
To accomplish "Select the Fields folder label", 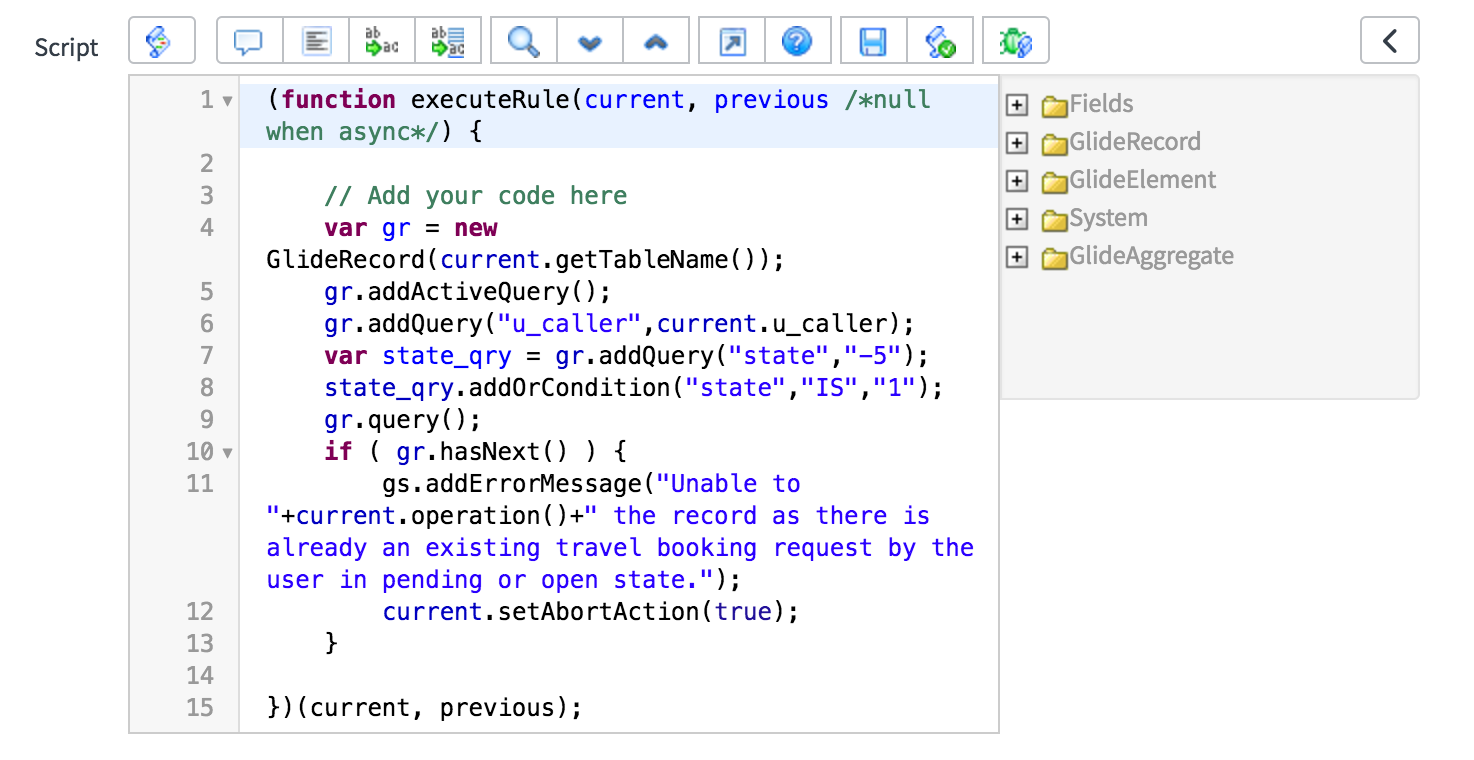I will [x=1101, y=104].
